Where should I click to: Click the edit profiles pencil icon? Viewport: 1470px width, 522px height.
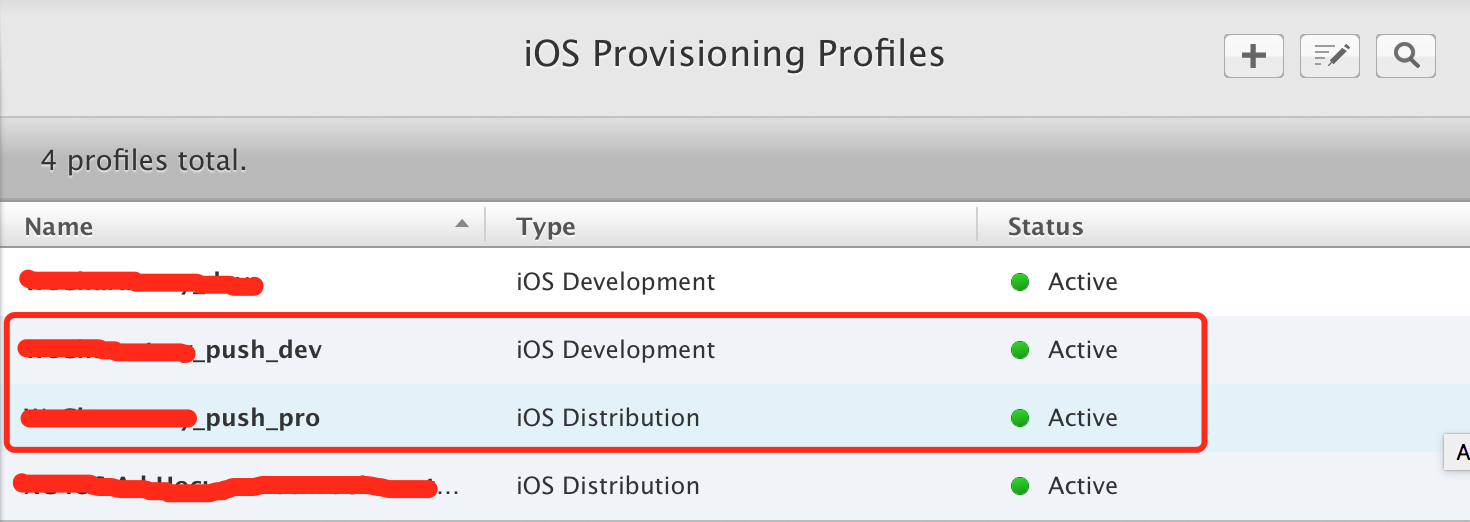point(1329,56)
